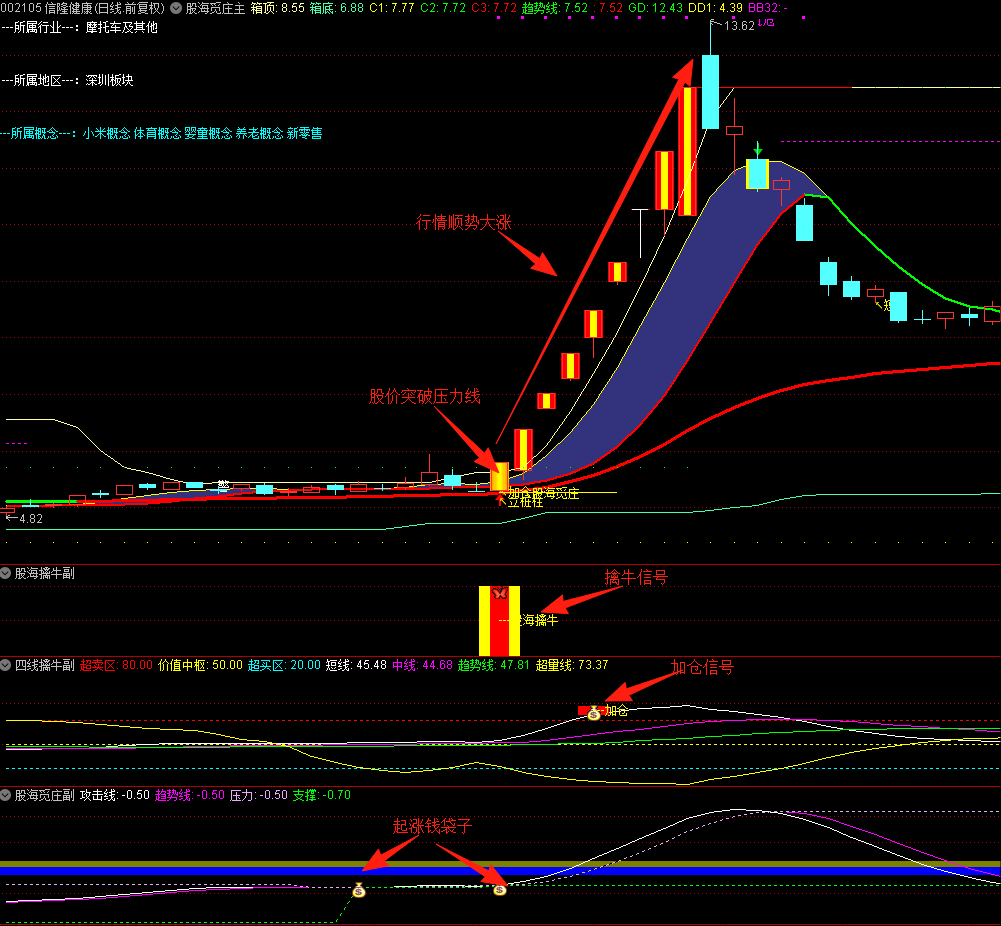
Task: Click the golden breakout candle at 立桩柱
Action: 499,476
